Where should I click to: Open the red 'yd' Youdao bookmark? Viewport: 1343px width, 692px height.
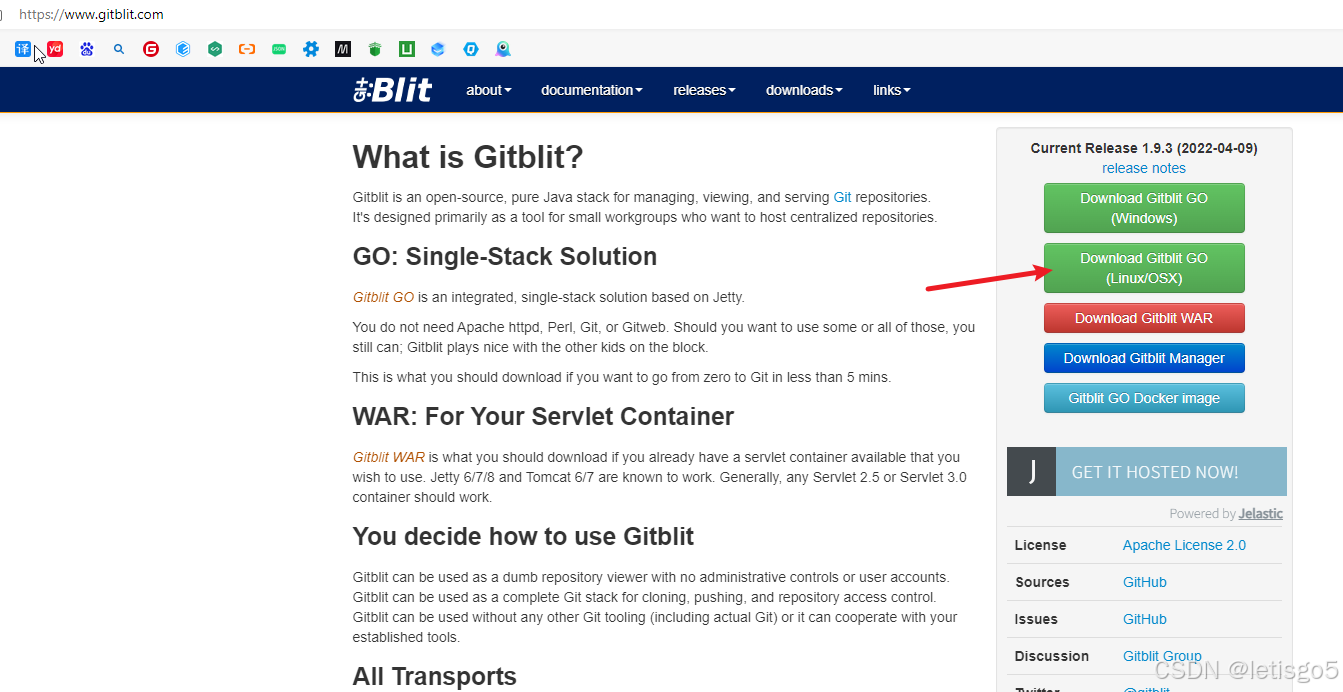tap(55, 49)
